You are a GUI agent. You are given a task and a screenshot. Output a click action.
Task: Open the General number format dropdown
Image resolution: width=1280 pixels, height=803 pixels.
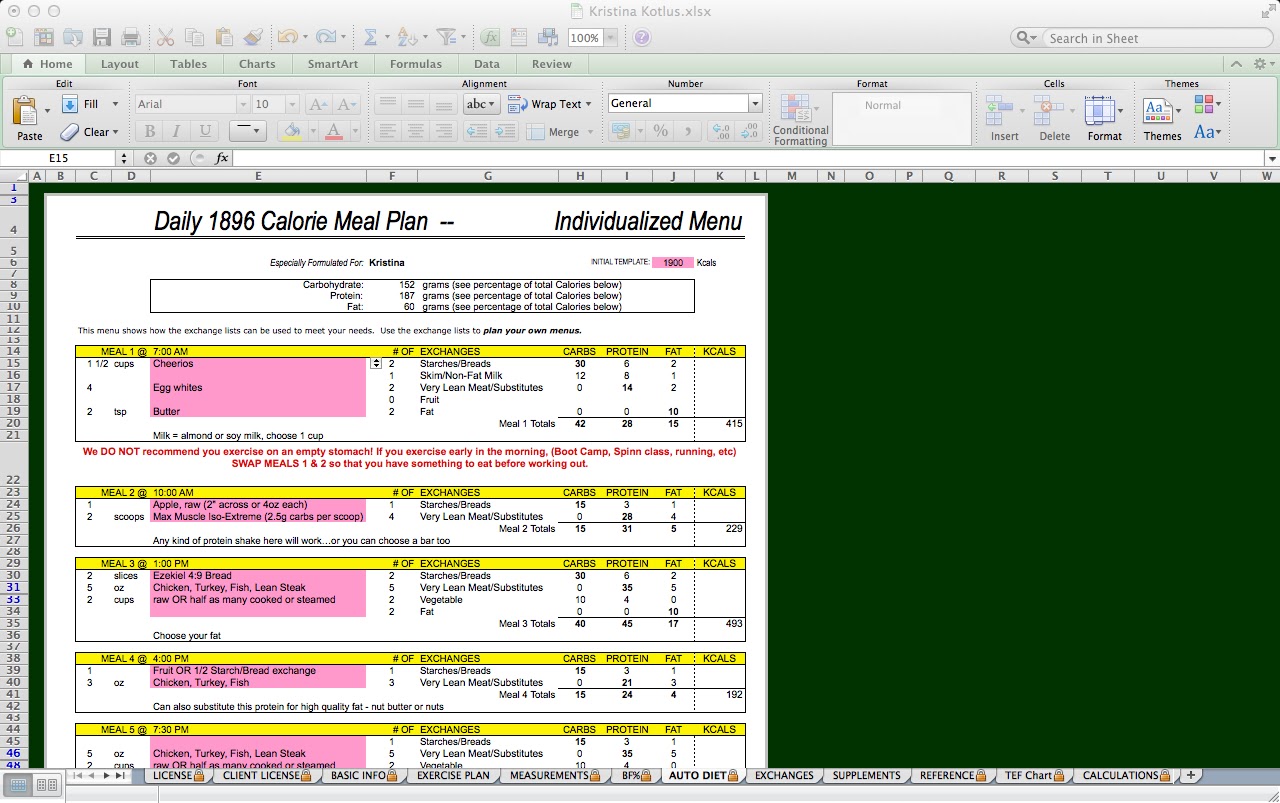click(755, 103)
